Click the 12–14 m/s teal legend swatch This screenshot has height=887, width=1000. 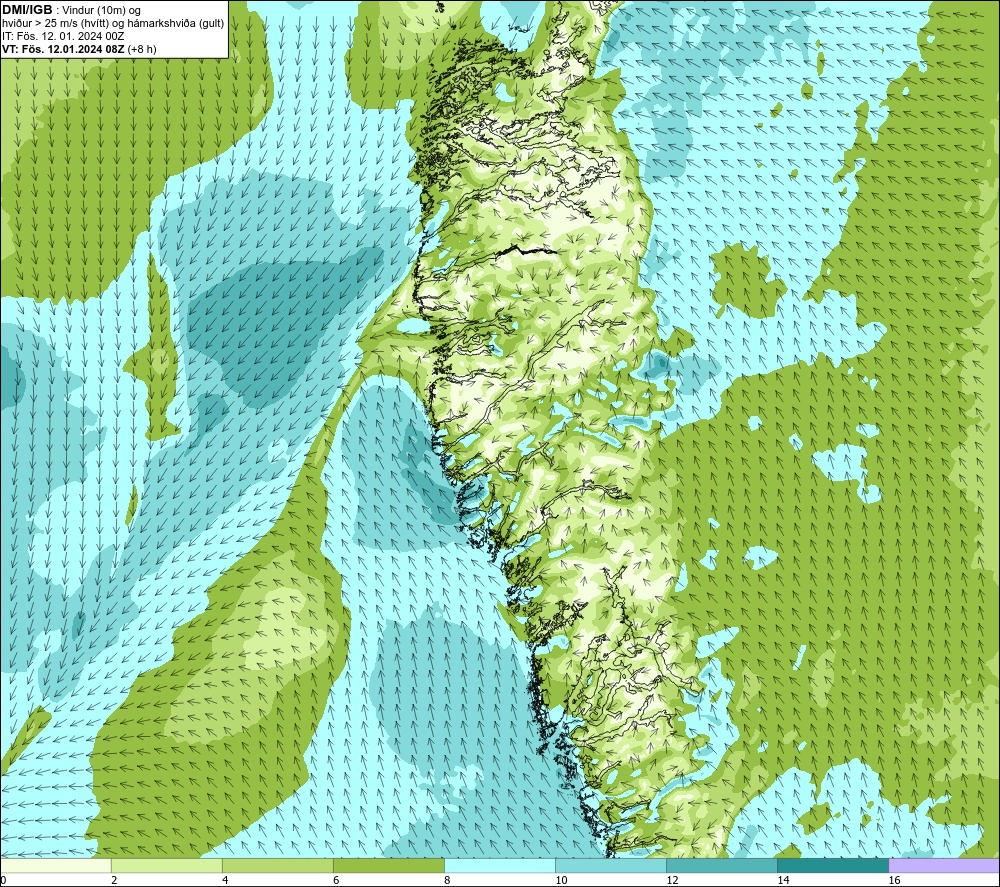[722, 866]
